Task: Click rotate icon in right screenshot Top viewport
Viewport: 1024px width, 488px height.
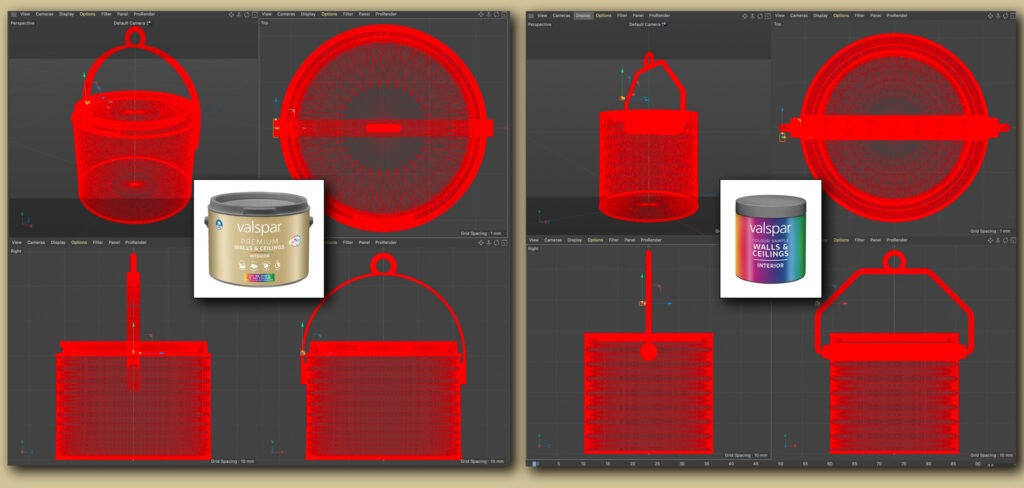Action: click(1006, 16)
